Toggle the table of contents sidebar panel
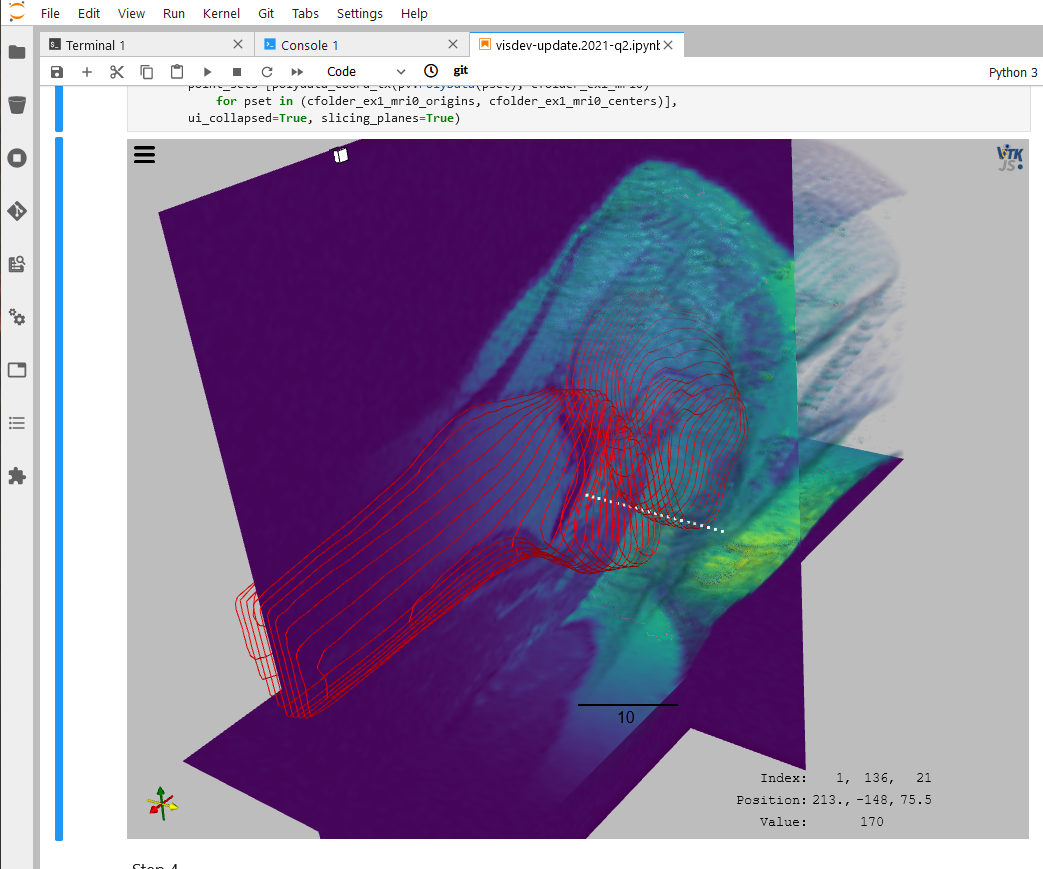Image resolution: width=1043 pixels, height=869 pixels. pyautogui.click(x=16, y=423)
